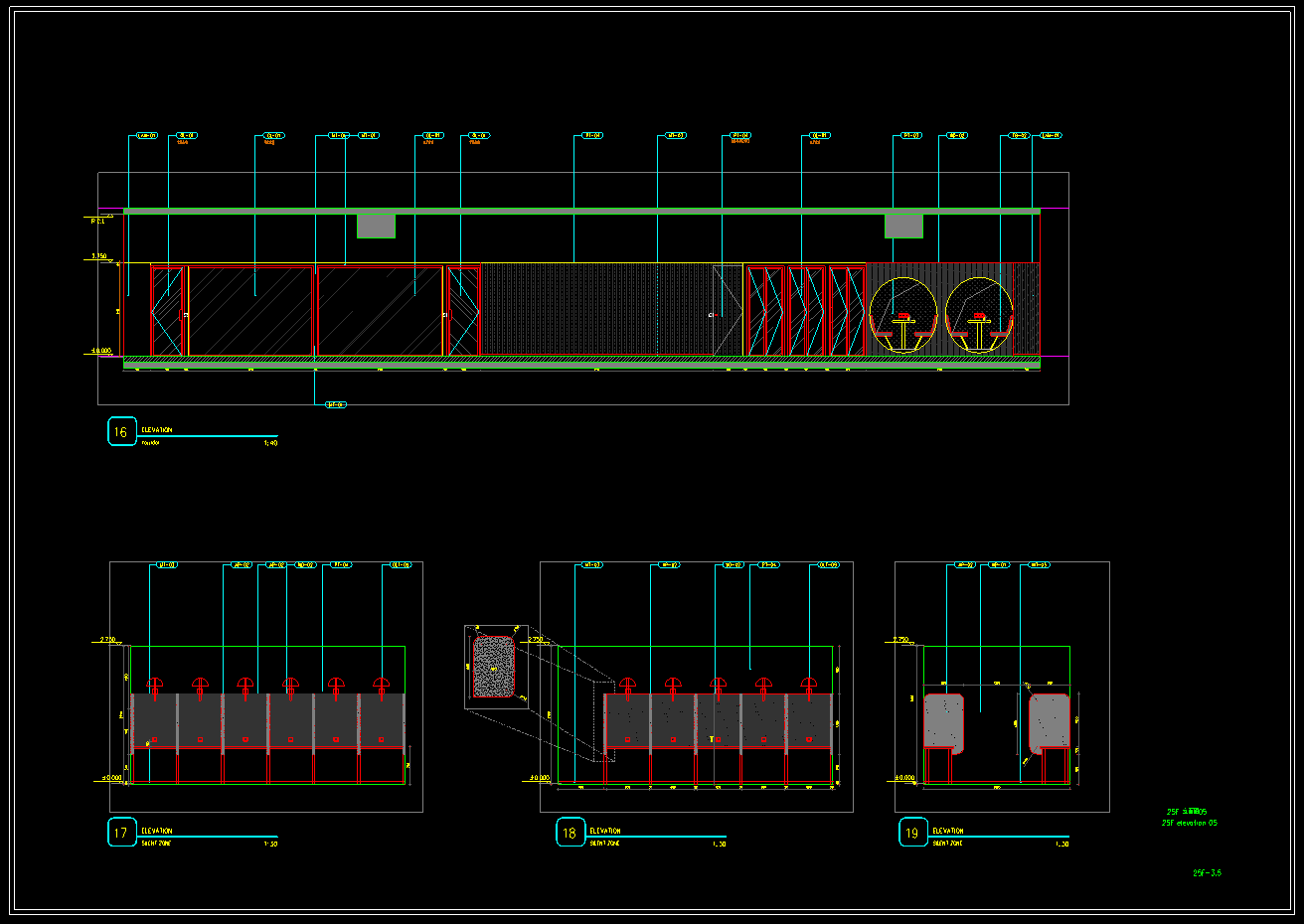Select the green '25F elevation 05' text
Screen dimensions: 1304x924
click(x=1189, y=823)
